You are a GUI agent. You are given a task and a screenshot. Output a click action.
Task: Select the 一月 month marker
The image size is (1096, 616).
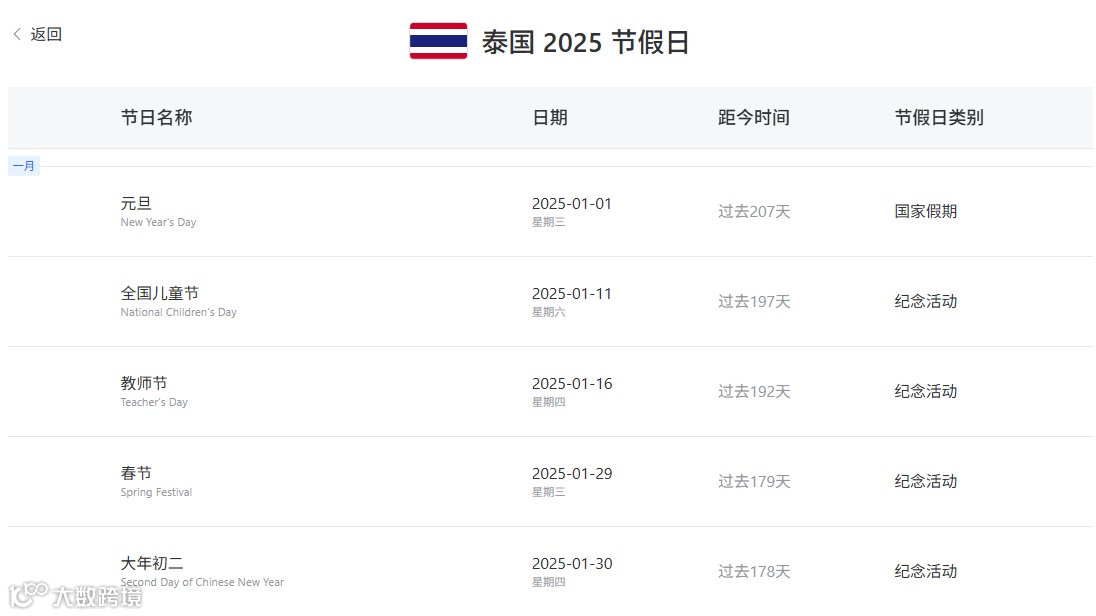pyautogui.click(x=24, y=166)
